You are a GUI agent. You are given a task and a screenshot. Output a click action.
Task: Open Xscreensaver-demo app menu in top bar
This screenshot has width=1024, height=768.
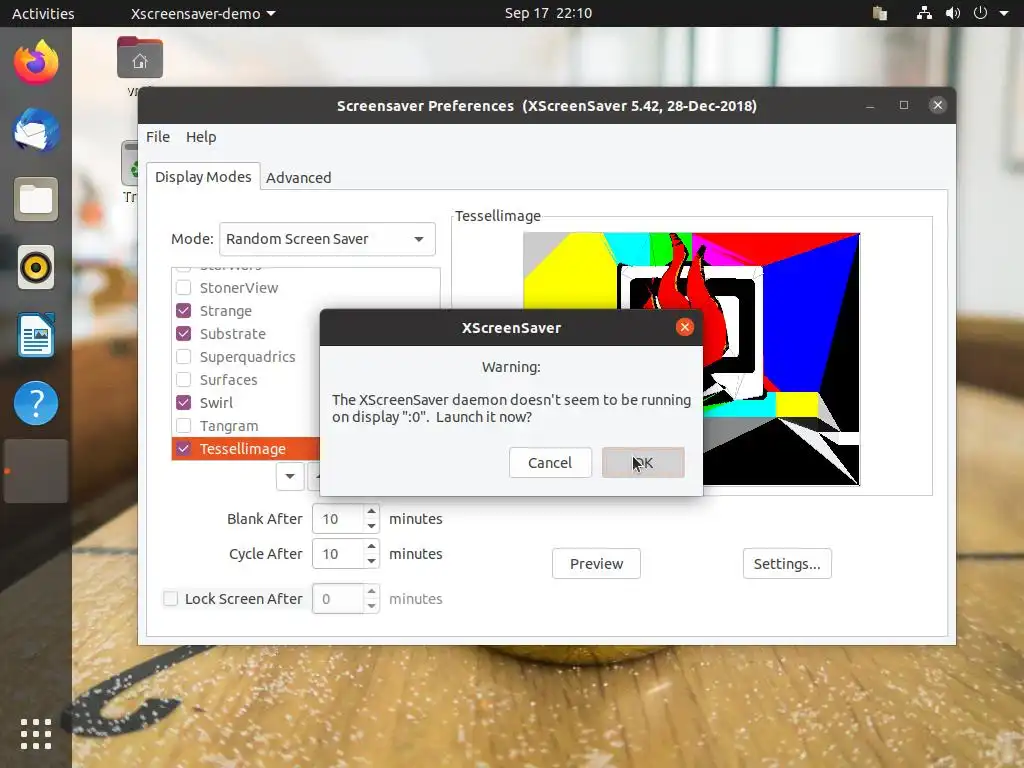coord(202,13)
